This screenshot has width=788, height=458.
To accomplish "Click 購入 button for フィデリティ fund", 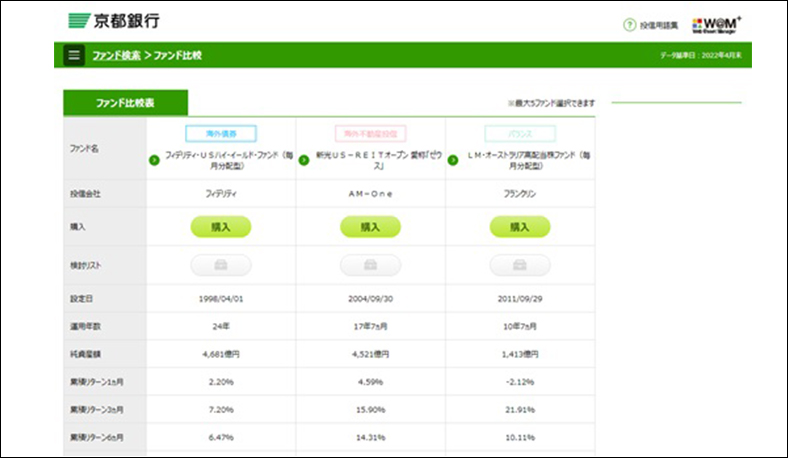I will coord(221,227).
